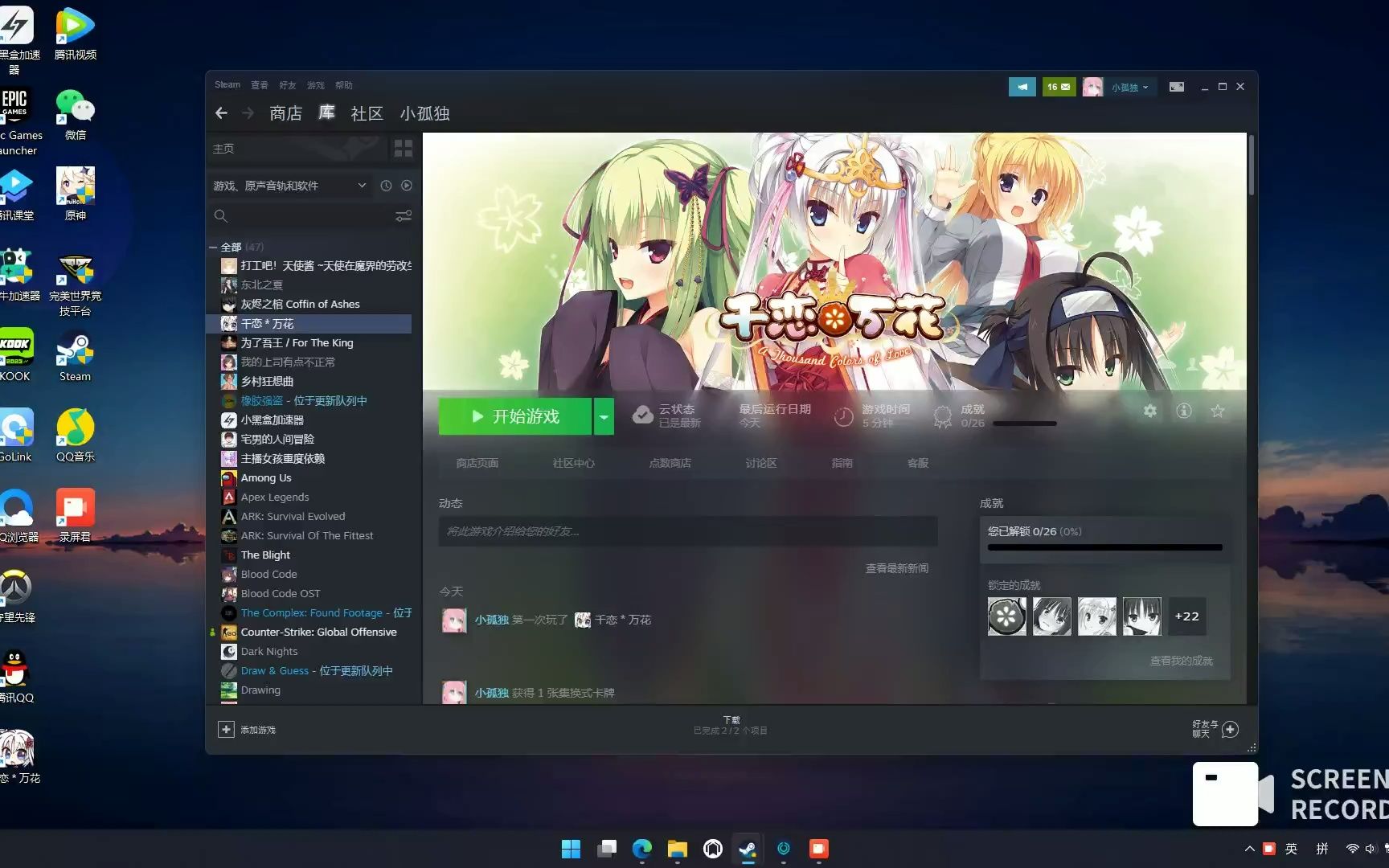1389x868 pixels.
Task: Add 千恋*万花 to favorites star icon
Action: (x=1218, y=411)
